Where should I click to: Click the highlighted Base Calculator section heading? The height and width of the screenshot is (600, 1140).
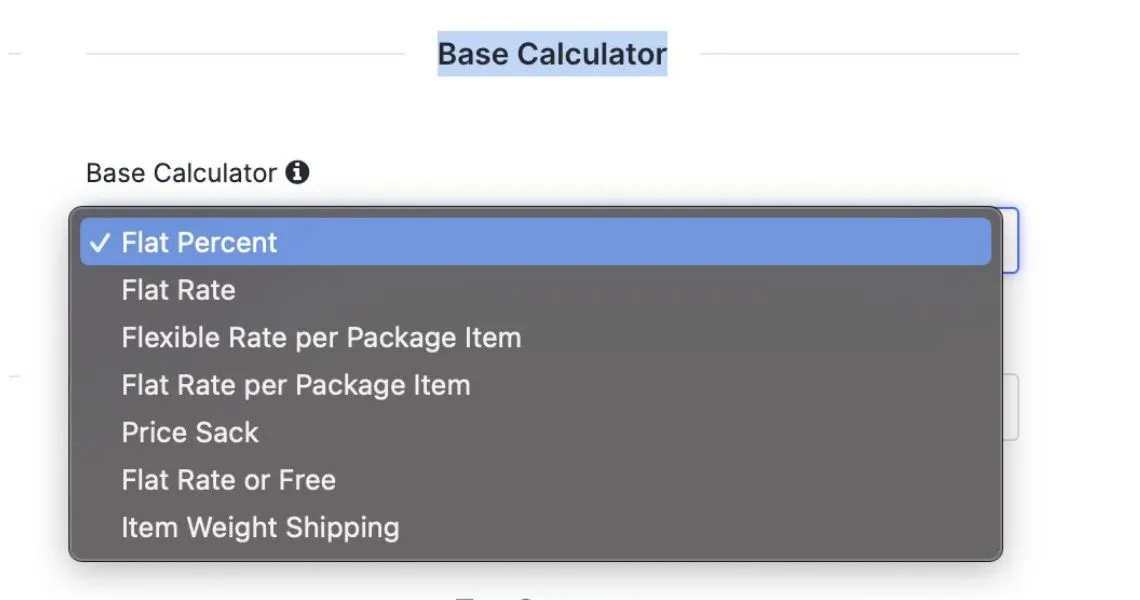pyautogui.click(x=552, y=54)
